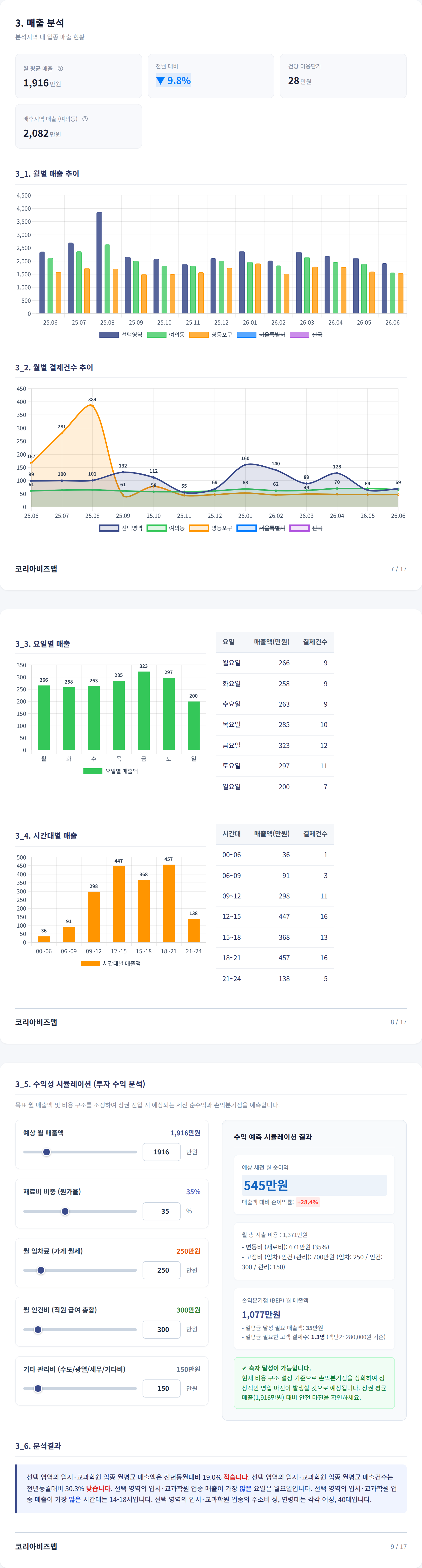Click the 8 / 17 page number
Viewport: 422px width, 1568px height.
coord(398,1022)
